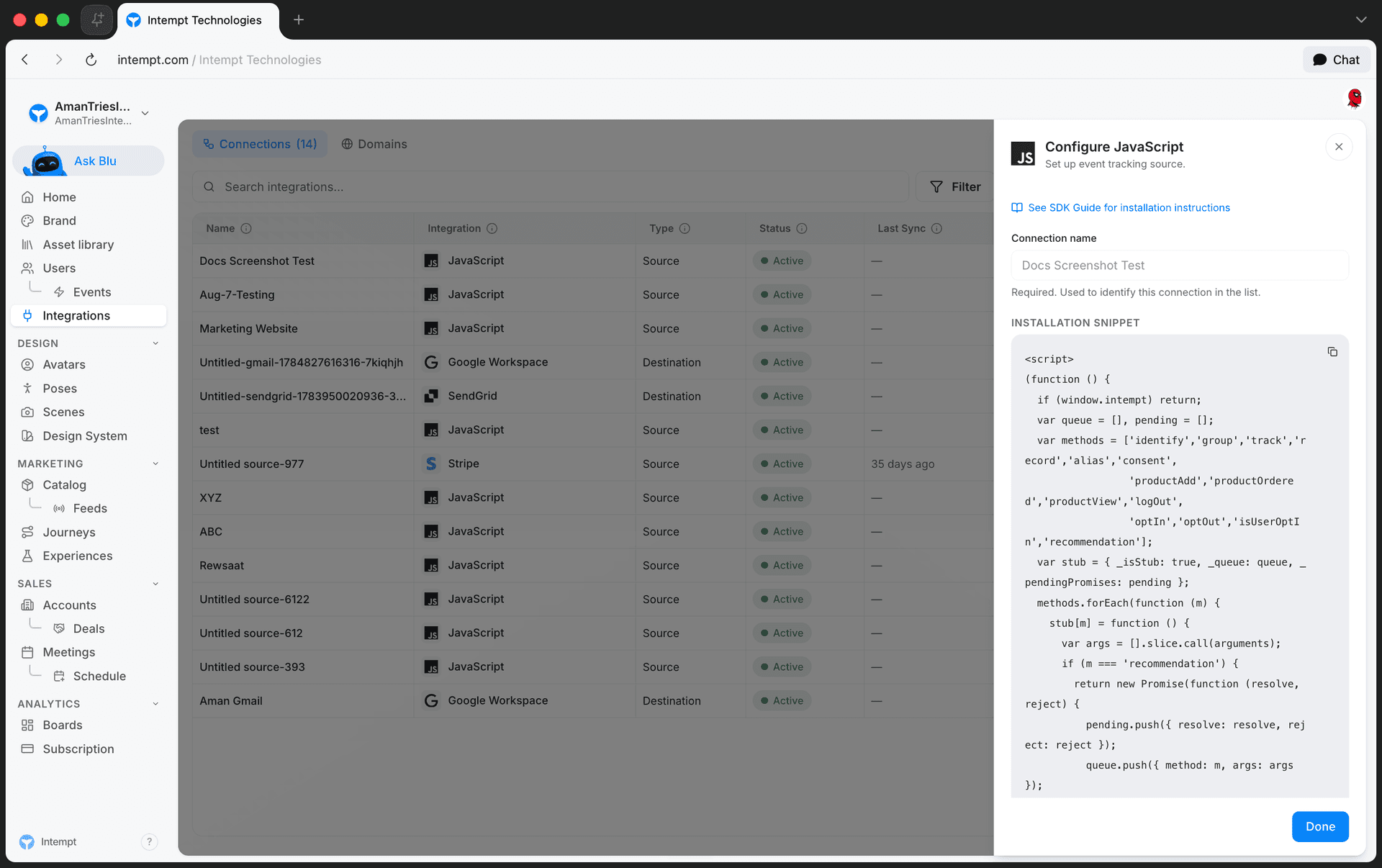The width and height of the screenshot is (1382, 868).
Task: Open the Aug-7-Testing connection
Action: pos(593,294)
